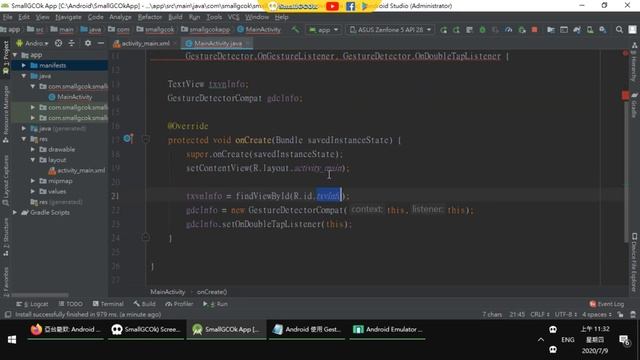Open the Project panel settings gear
This screenshot has height=360, width=640.
tap(88, 43)
